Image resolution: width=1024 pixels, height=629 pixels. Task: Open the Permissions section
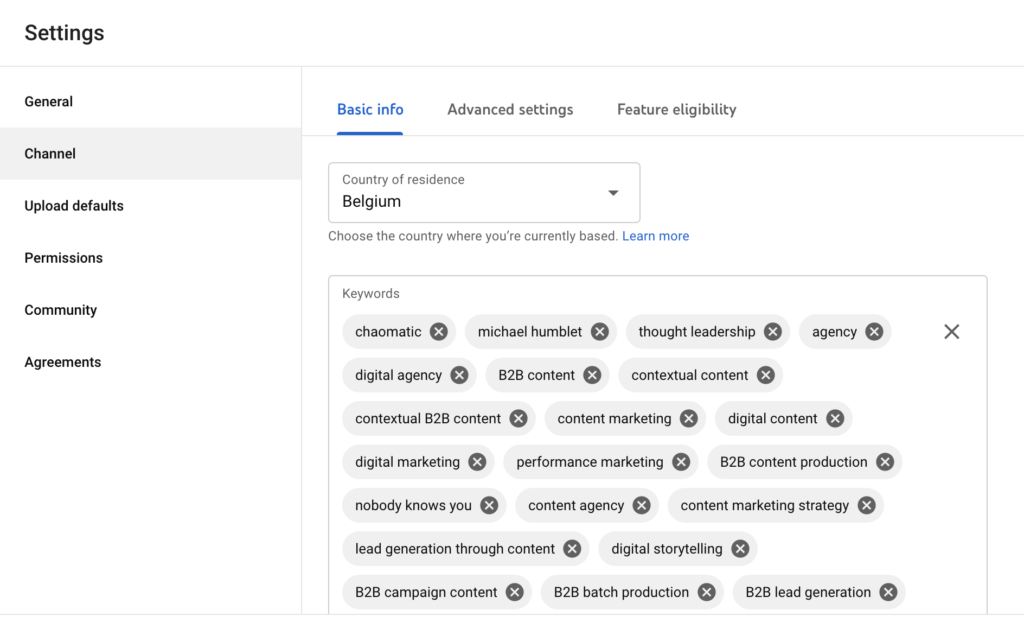point(150,258)
